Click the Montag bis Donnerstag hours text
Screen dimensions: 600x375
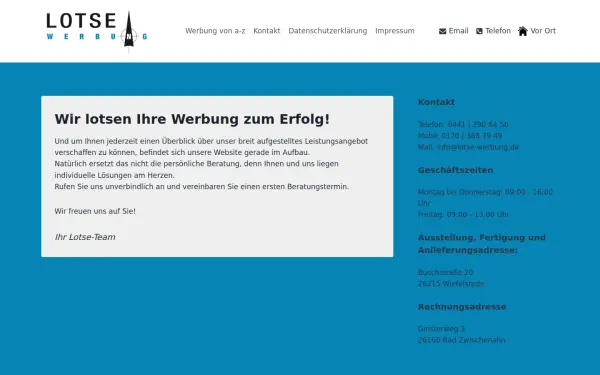[485, 197]
